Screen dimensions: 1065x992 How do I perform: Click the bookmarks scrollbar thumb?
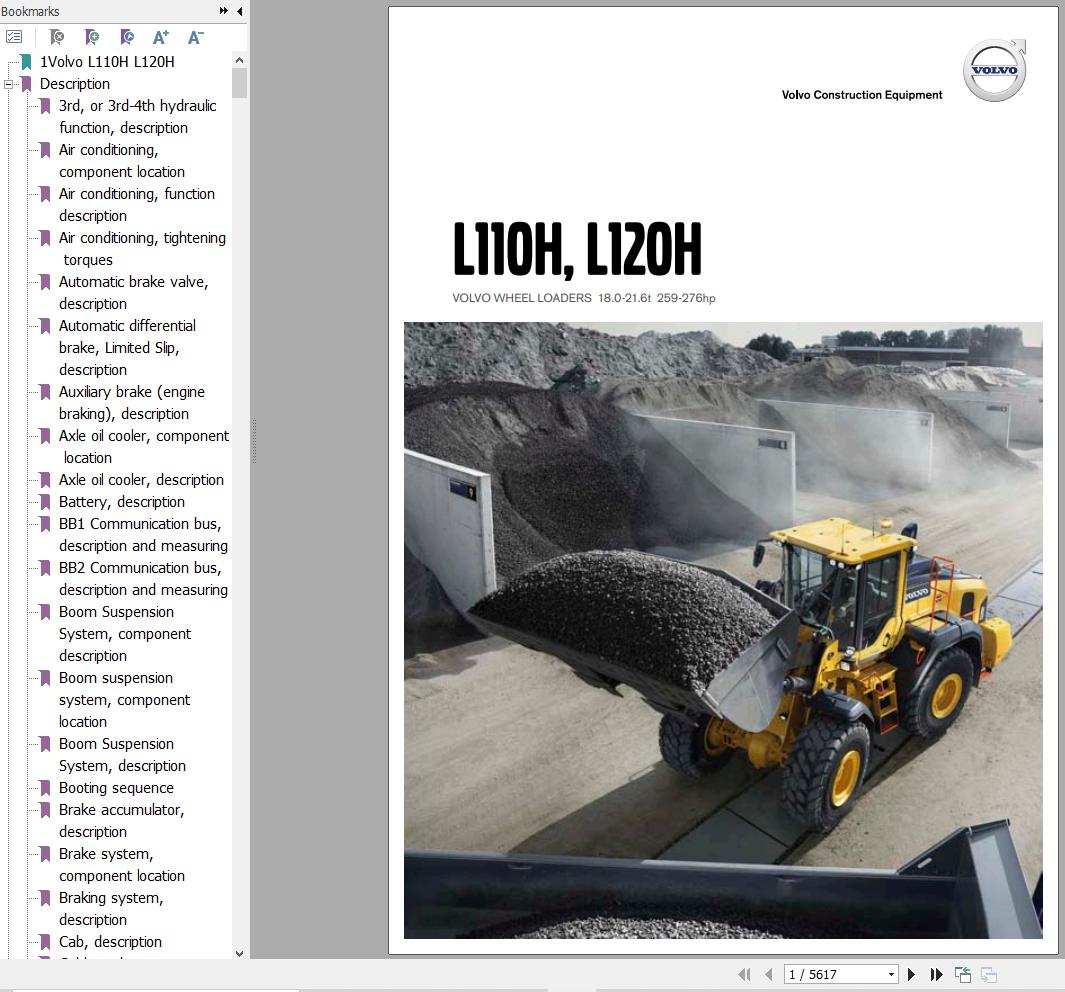point(239,83)
